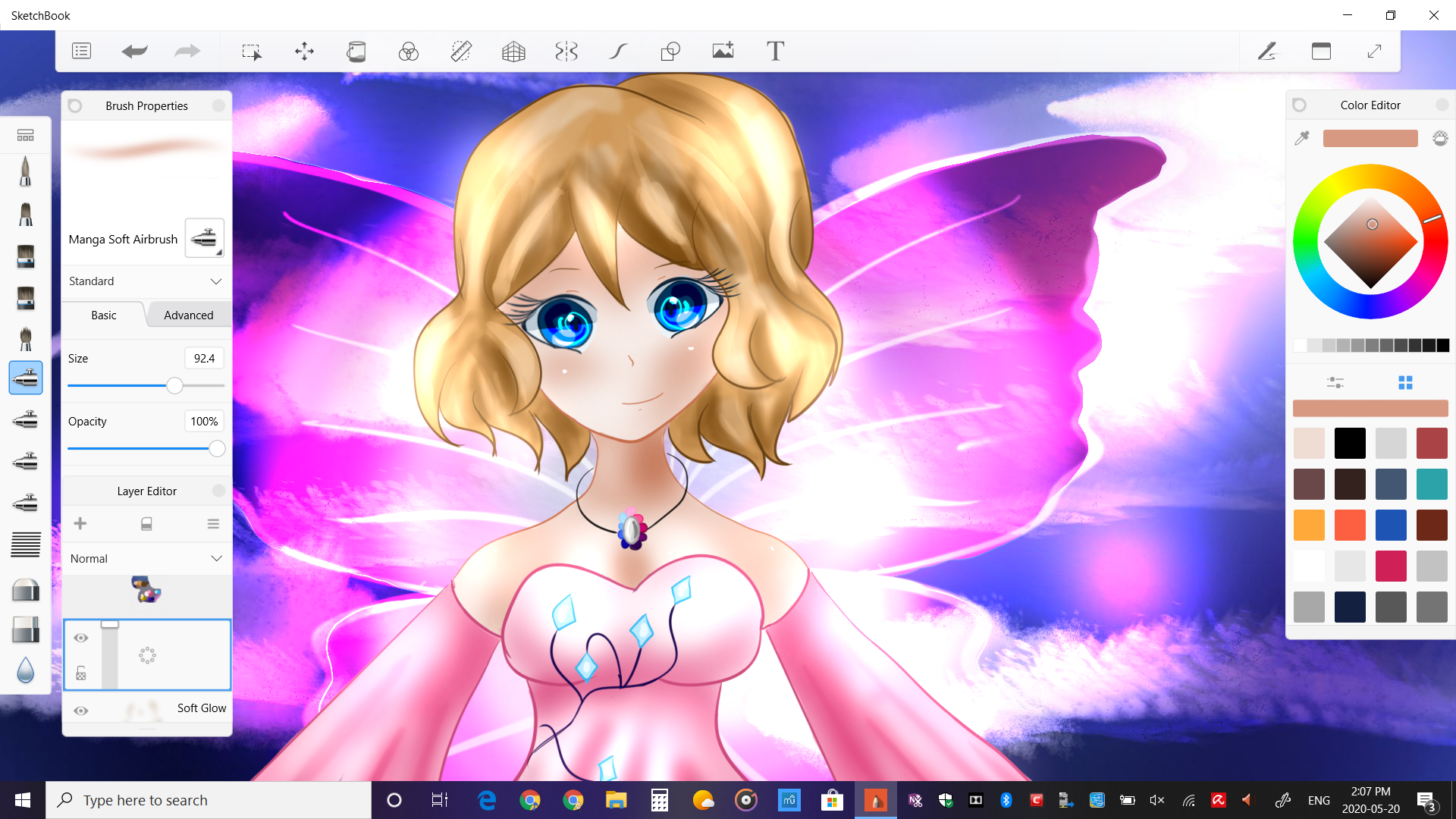The width and height of the screenshot is (1456, 819).
Task: Pick the orange color swatch
Action: tap(1309, 525)
